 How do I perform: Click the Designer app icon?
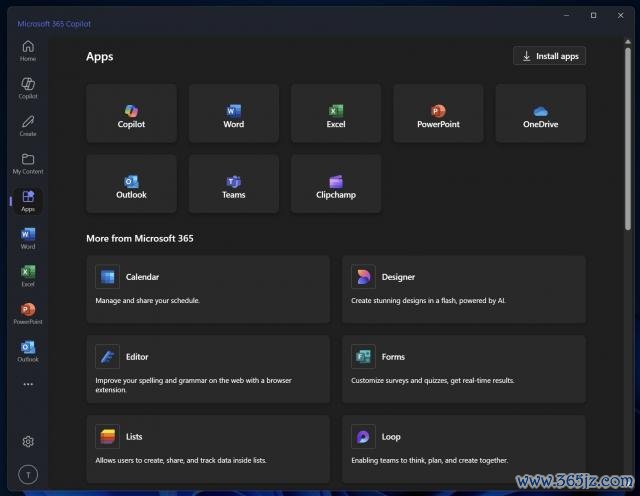click(363, 277)
